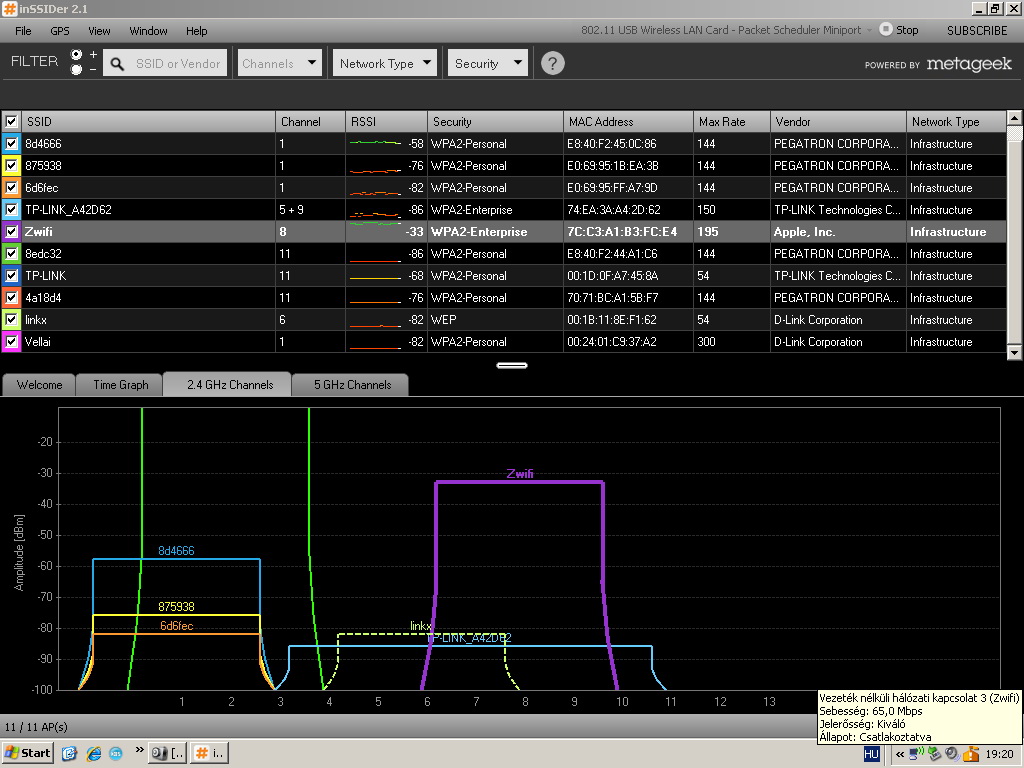
Task: Uncheck the 875938 network checkbox
Action: click(11, 165)
